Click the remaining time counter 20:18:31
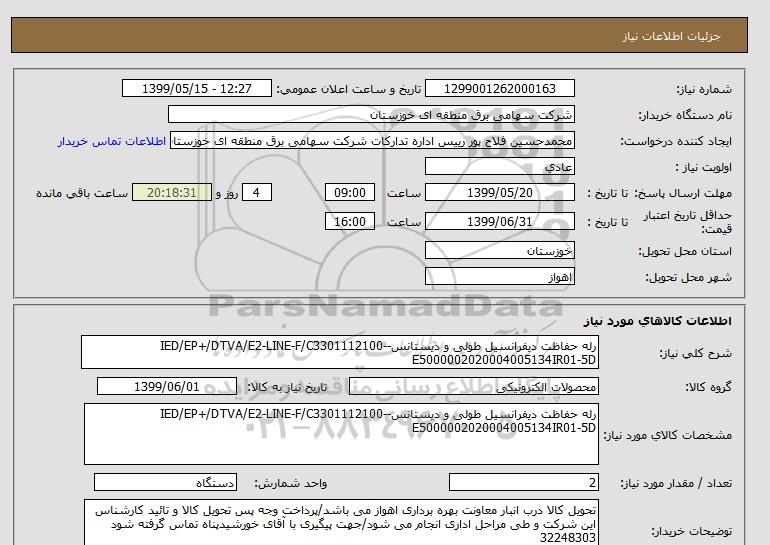Image resolution: width=770 pixels, height=545 pixels. (172, 192)
